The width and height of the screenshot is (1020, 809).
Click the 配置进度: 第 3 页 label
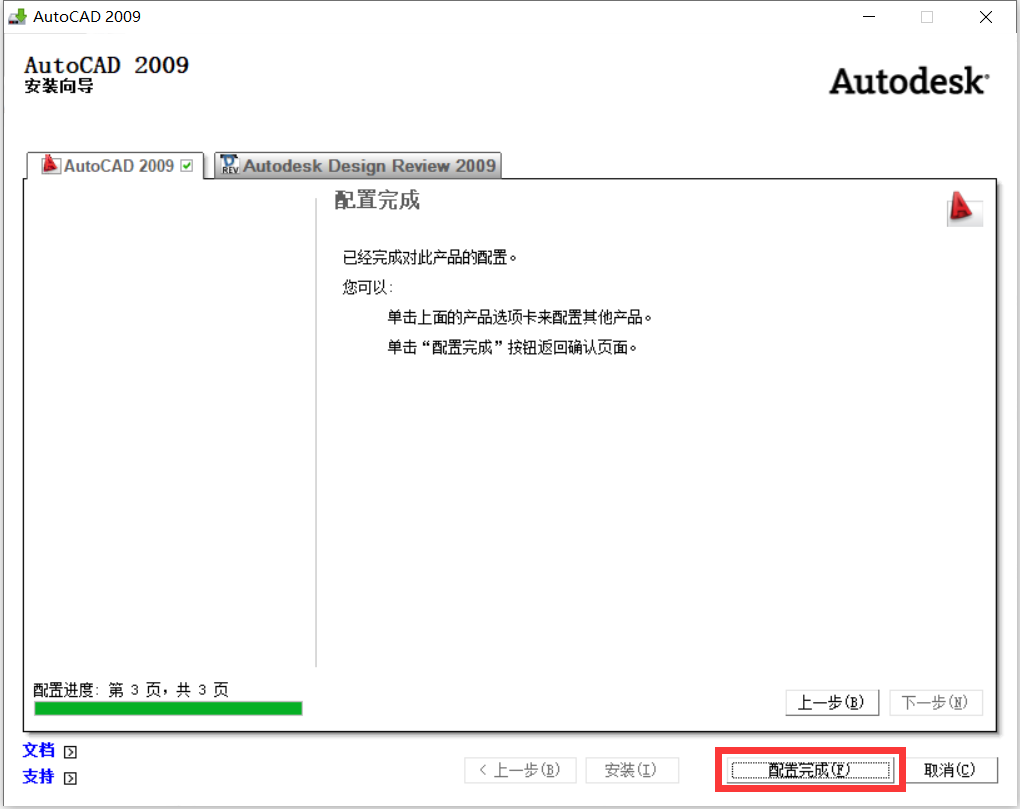pyautogui.click(x=131, y=690)
